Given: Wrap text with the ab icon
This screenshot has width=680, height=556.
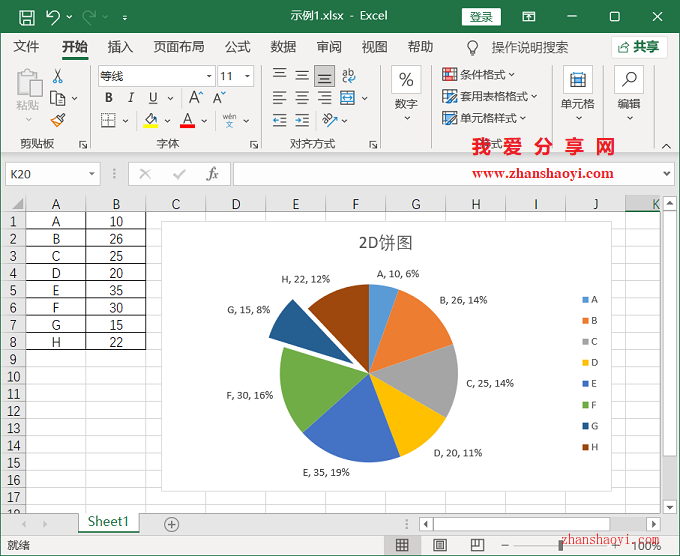Looking at the screenshot, I should tap(348, 75).
